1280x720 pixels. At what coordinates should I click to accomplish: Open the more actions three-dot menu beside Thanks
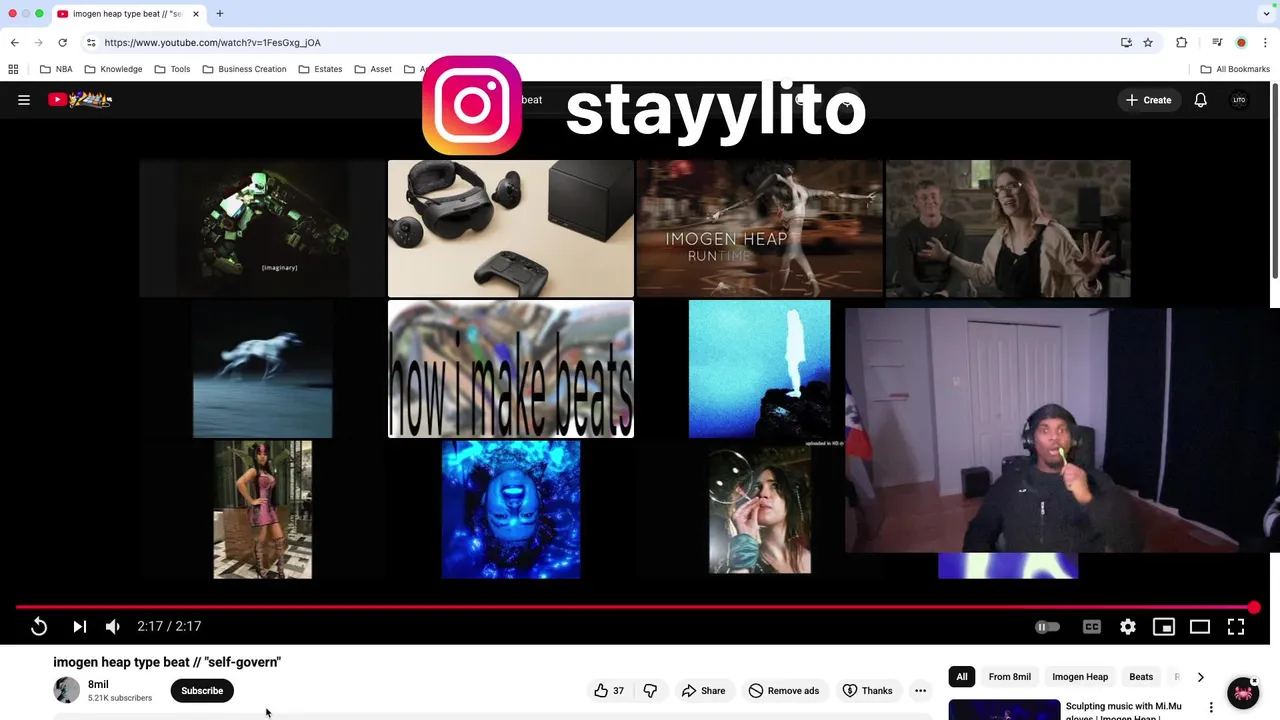click(920, 690)
